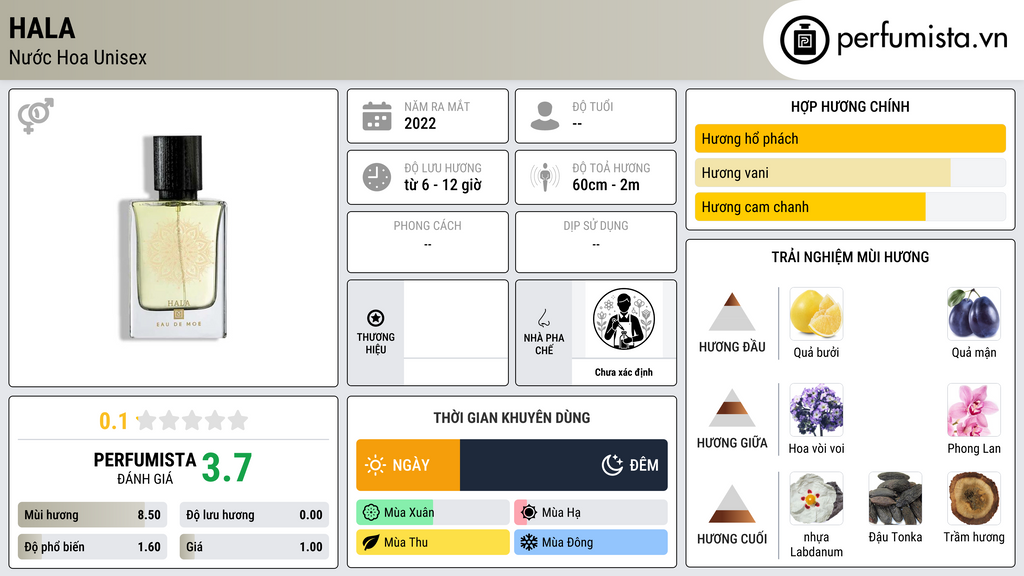Click the Chưa xác định perfumer label

(624, 372)
